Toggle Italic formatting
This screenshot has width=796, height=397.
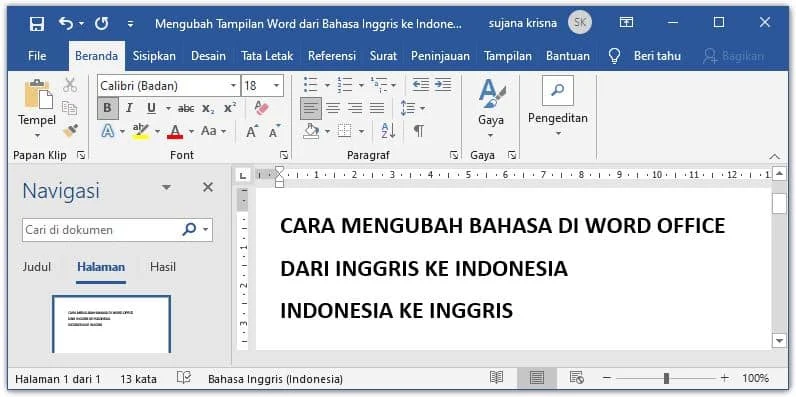(129, 108)
